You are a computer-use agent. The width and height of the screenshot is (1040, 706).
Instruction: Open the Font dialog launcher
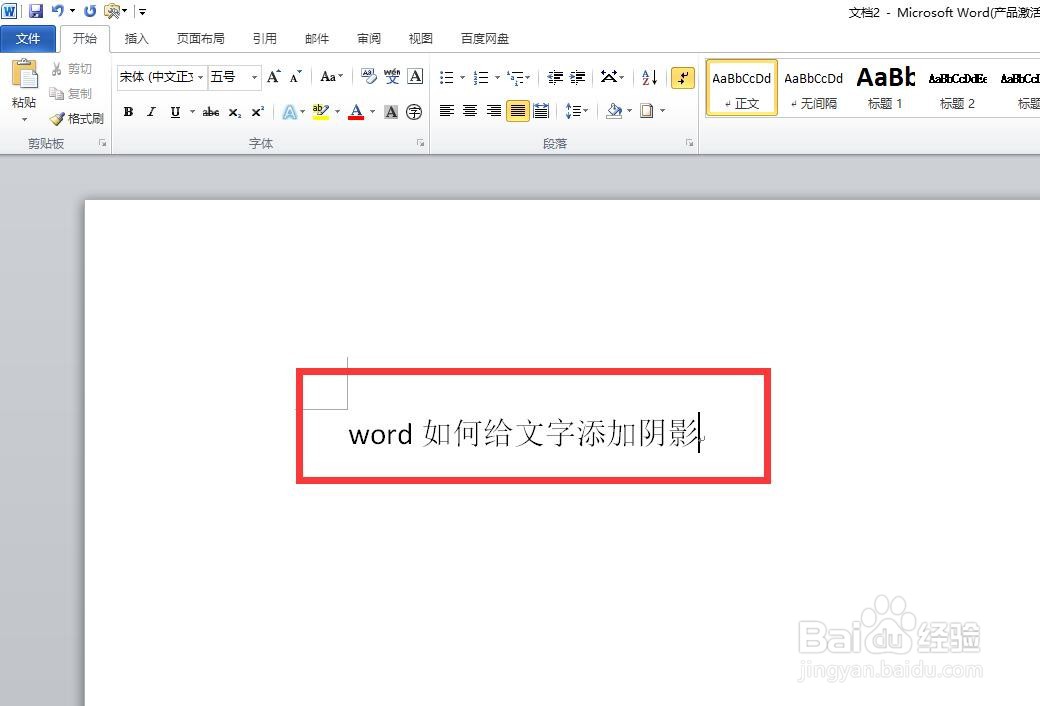point(420,143)
